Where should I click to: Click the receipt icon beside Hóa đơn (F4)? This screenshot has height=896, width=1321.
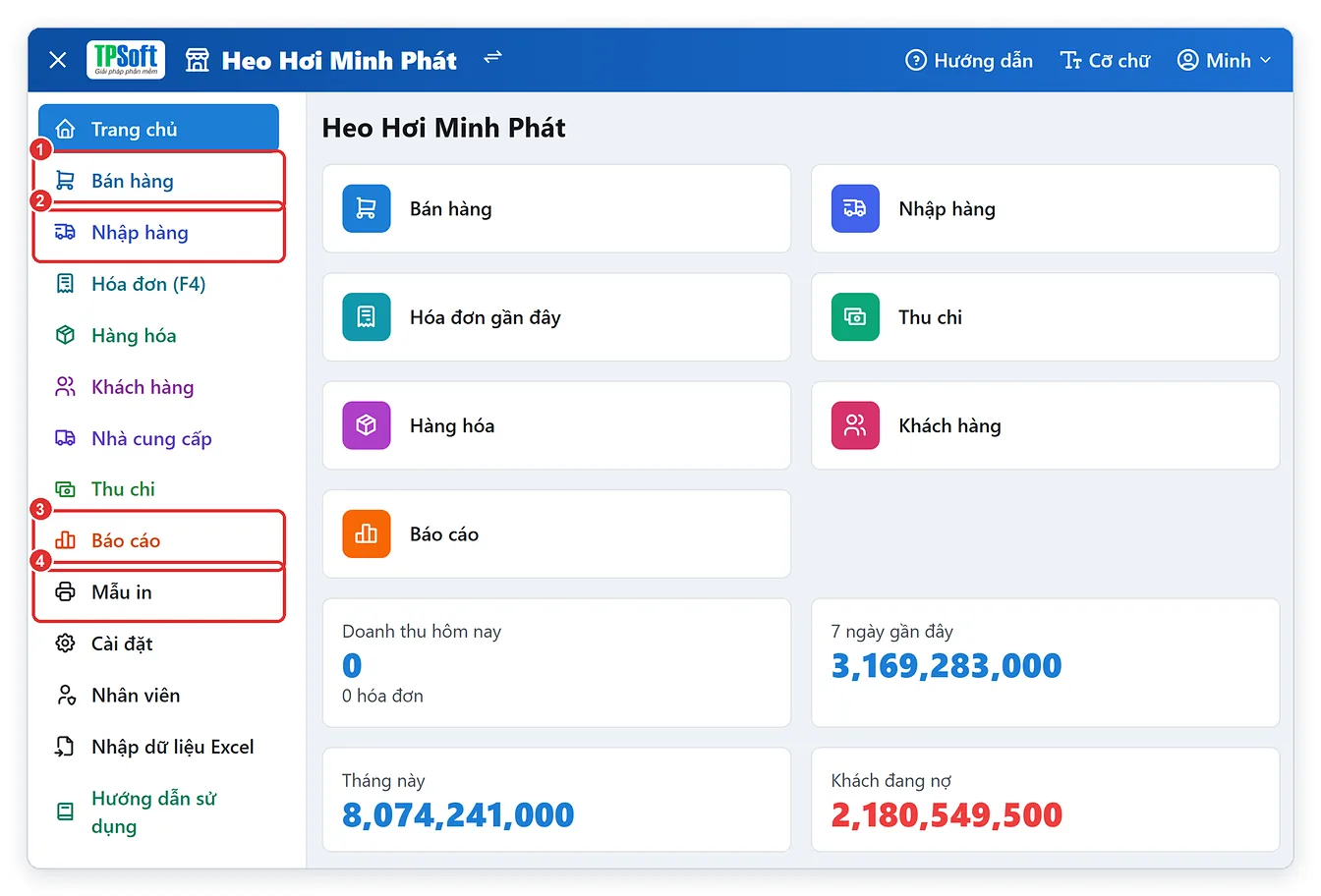tap(65, 284)
